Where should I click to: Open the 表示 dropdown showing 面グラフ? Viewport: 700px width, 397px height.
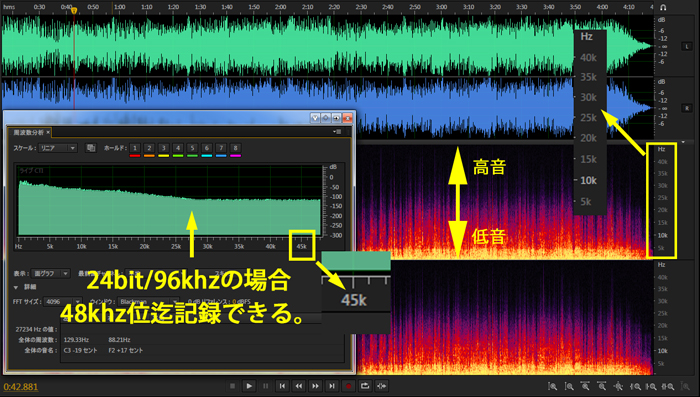click(50, 273)
